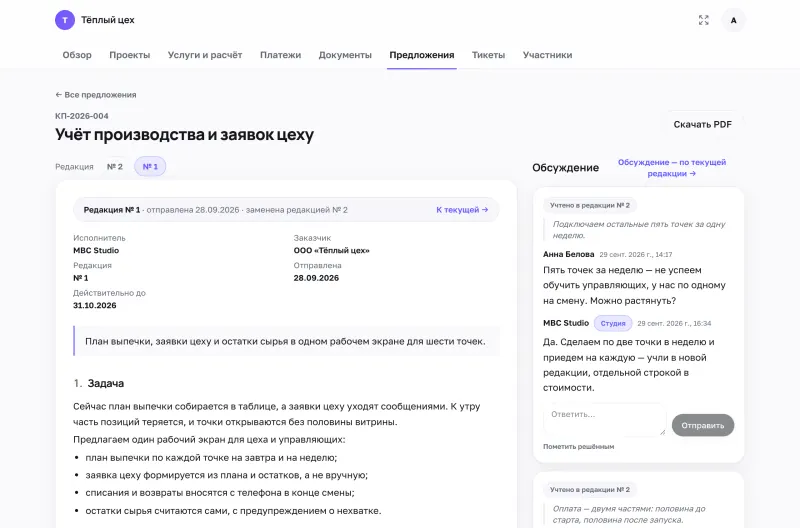
Task: Select the Предложения tab
Action: click(421, 55)
